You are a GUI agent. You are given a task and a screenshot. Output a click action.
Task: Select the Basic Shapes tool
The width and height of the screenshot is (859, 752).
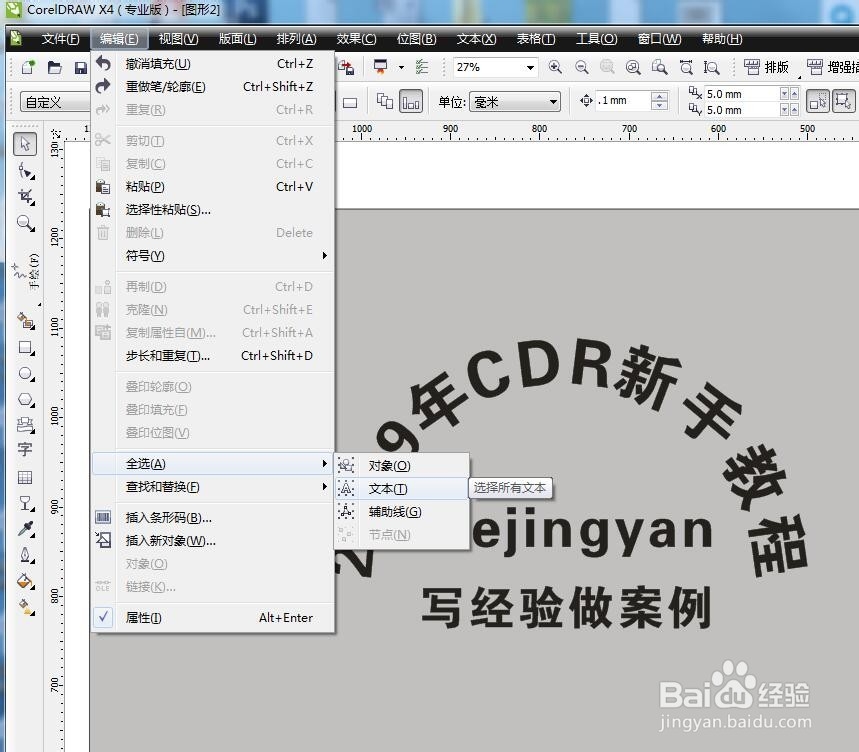coord(25,424)
